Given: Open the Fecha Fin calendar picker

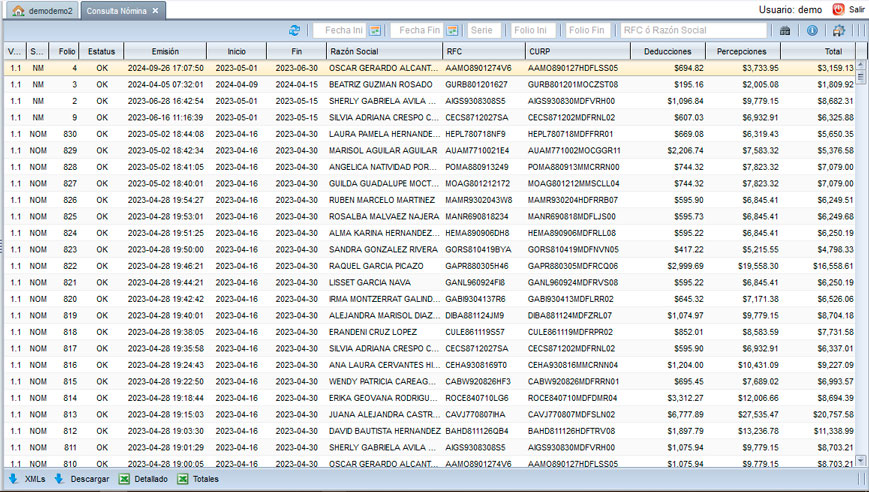Looking at the screenshot, I should pos(452,30).
